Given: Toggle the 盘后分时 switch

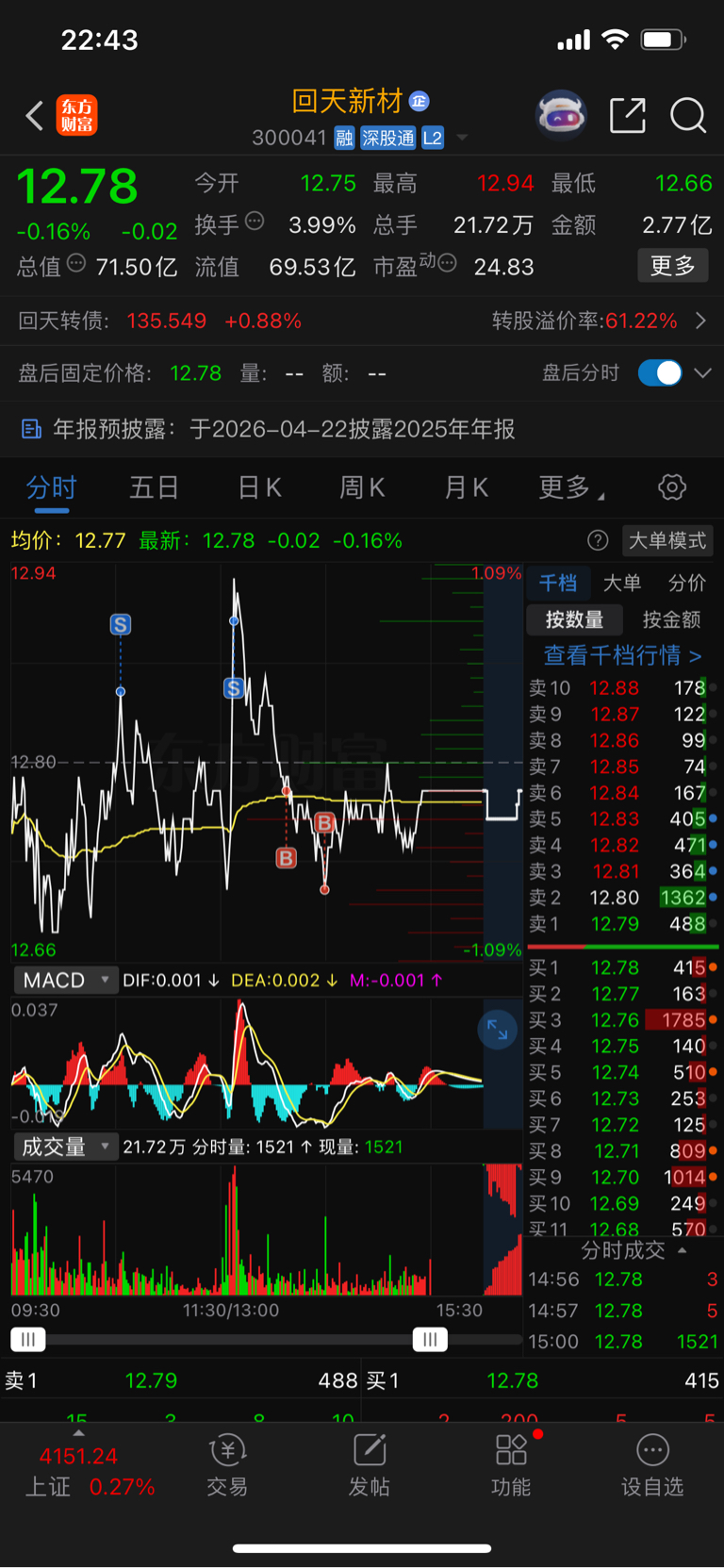Looking at the screenshot, I should click(660, 372).
